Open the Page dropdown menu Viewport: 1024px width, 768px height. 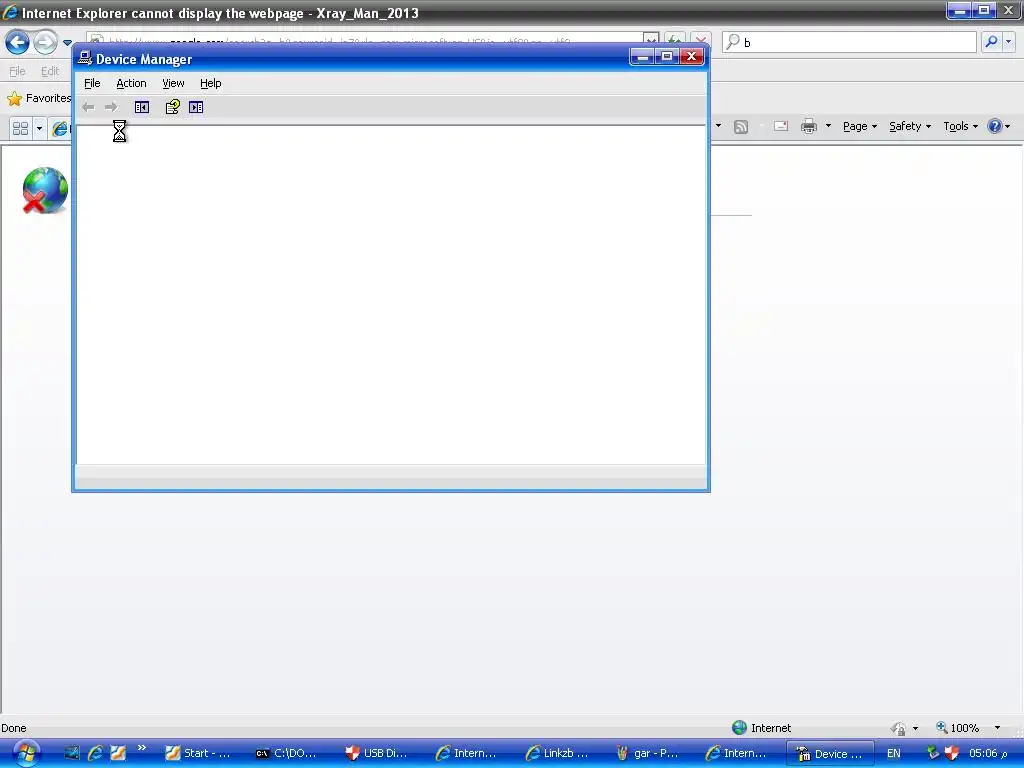point(859,126)
